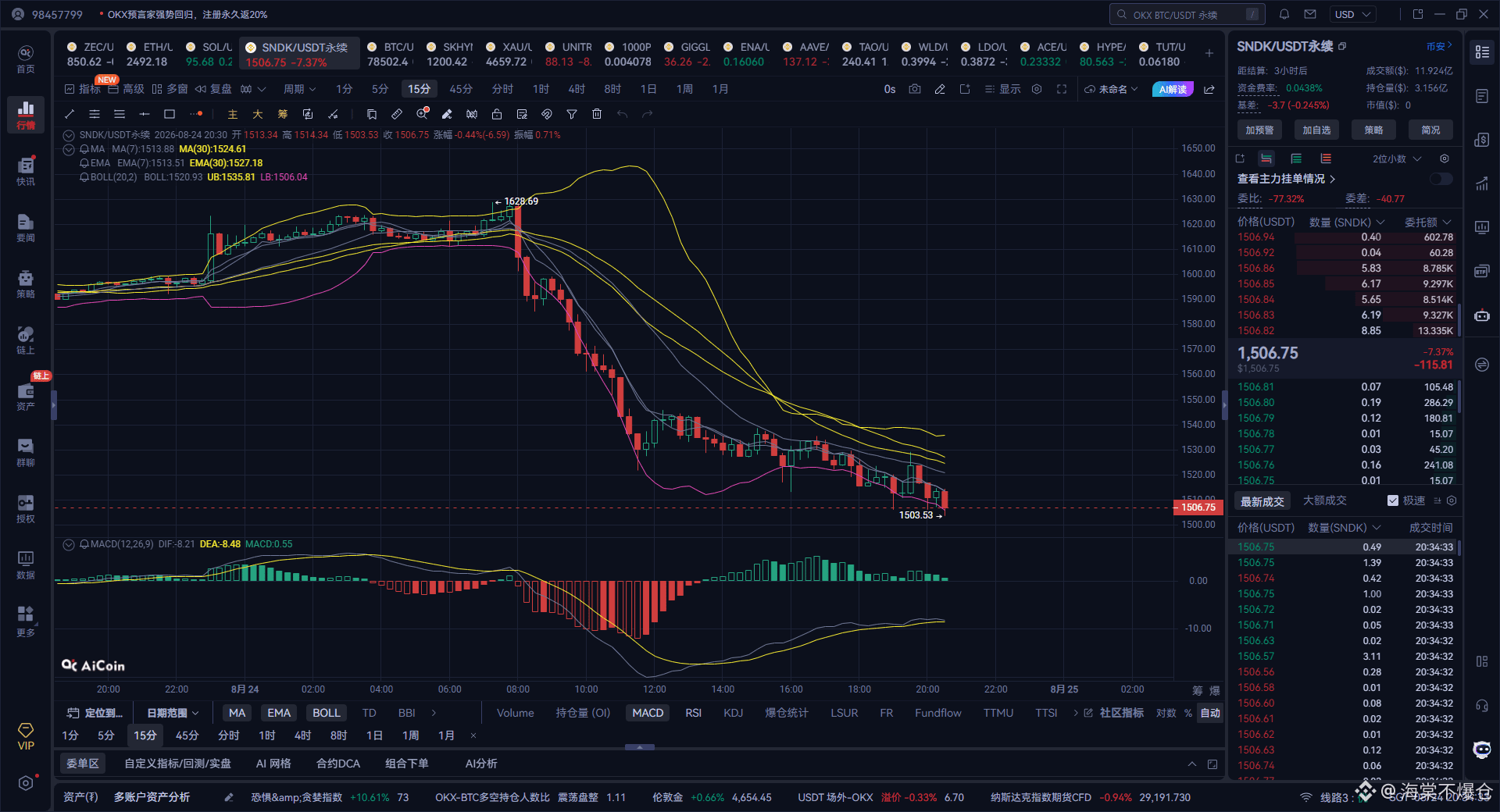The width and height of the screenshot is (1500, 812).
Task: Click 加自选 add to favorites button
Action: click(x=1316, y=130)
